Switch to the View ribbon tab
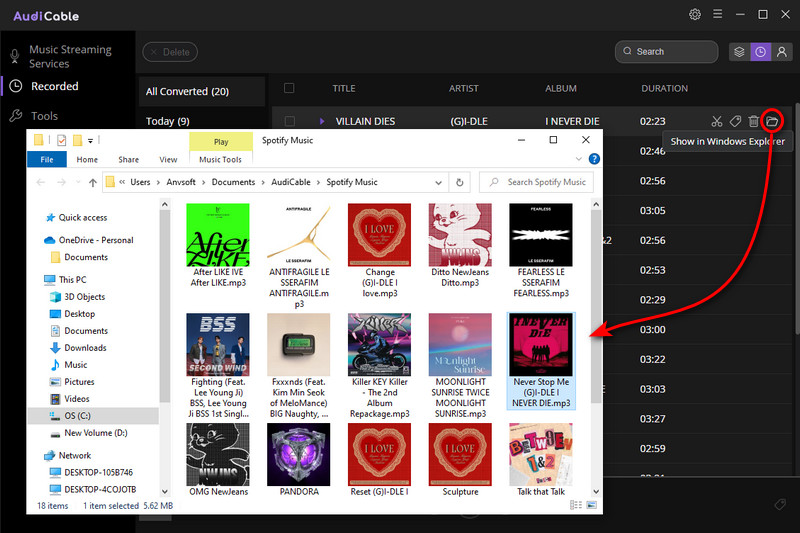The image size is (800, 533). click(x=168, y=159)
